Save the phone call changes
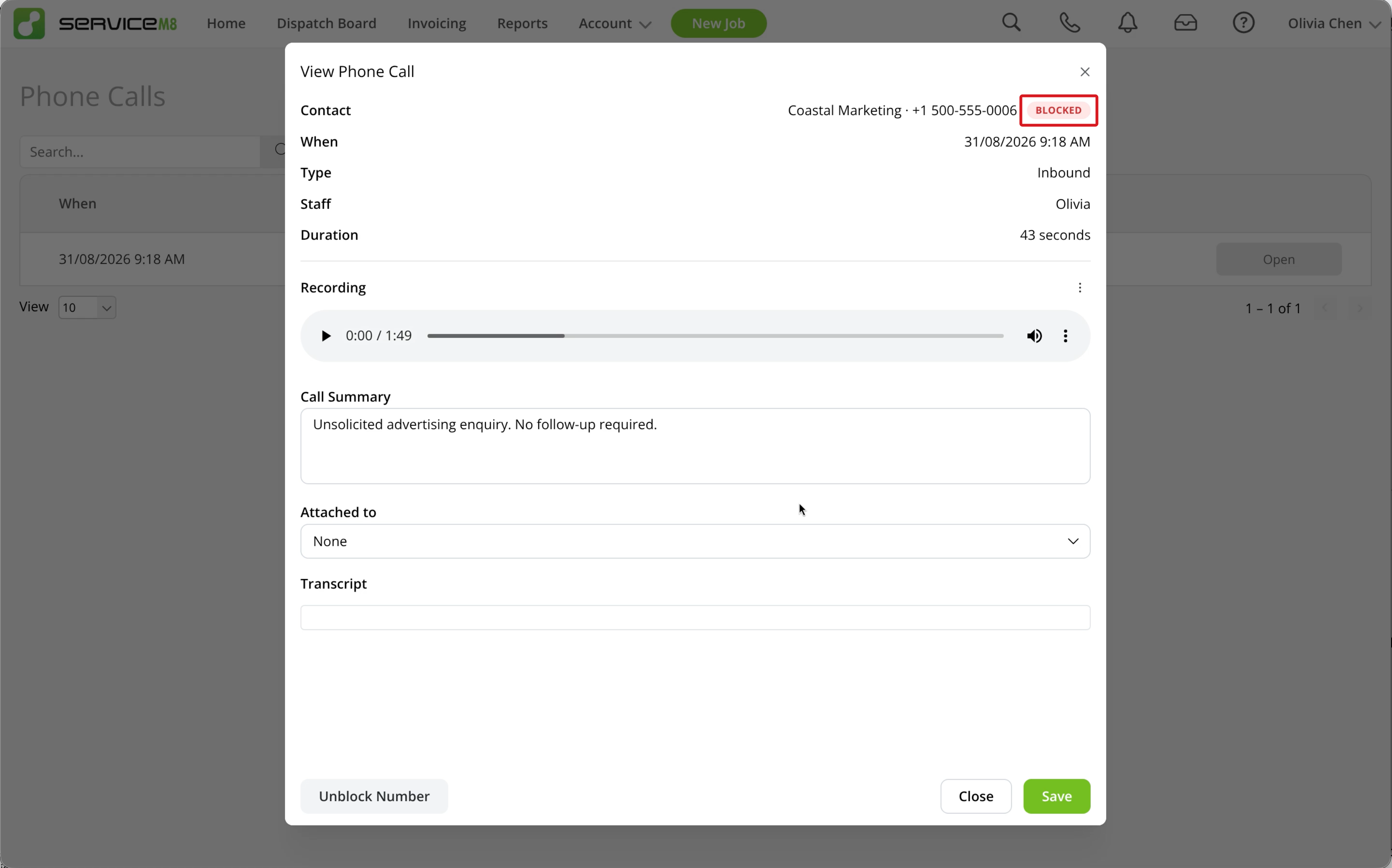The height and width of the screenshot is (868, 1392). point(1057,796)
